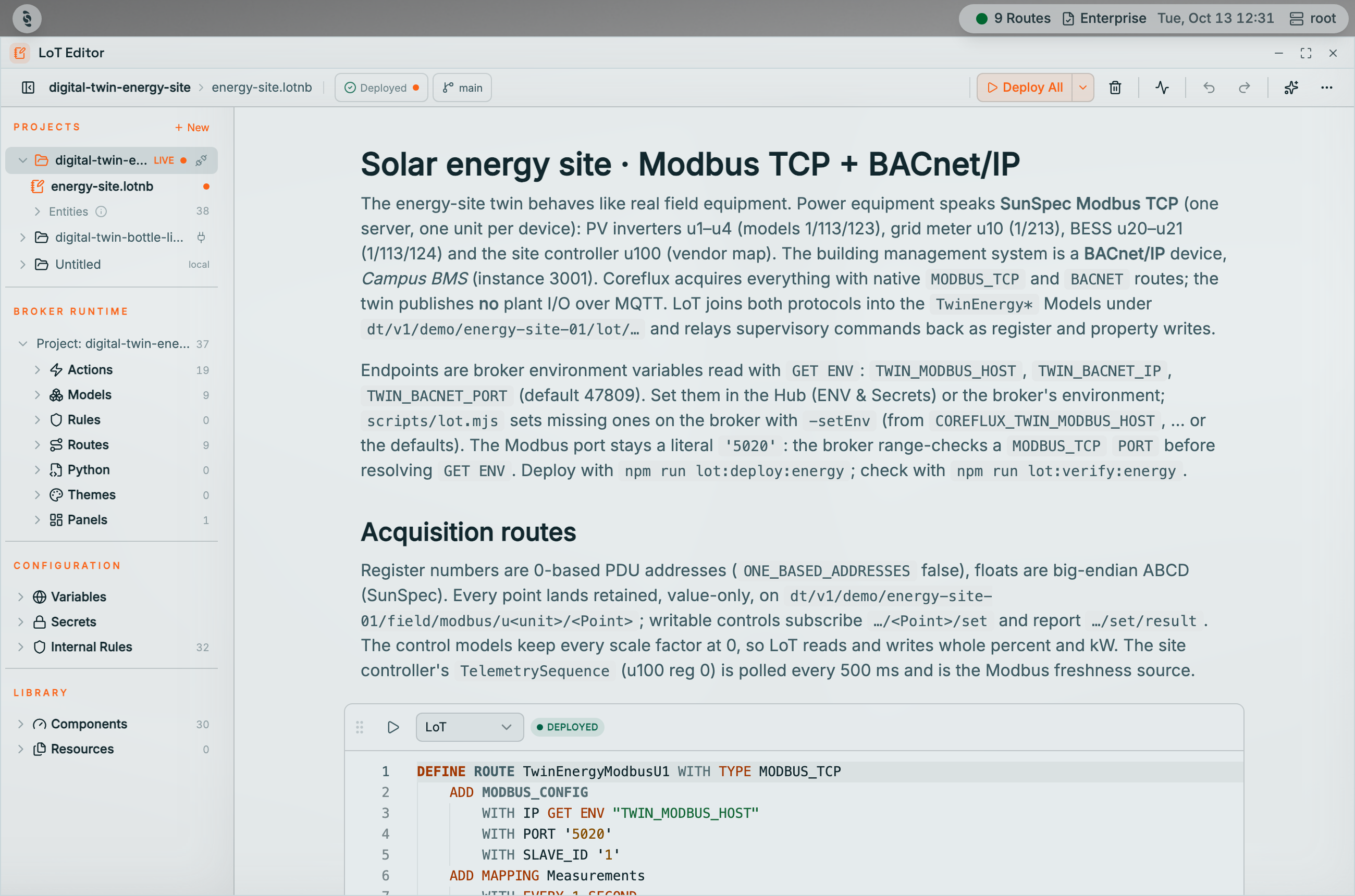The width and height of the screenshot is (1355, 896).
Task: Open the LoT language selector dropdown
Action: pos(470,727)
